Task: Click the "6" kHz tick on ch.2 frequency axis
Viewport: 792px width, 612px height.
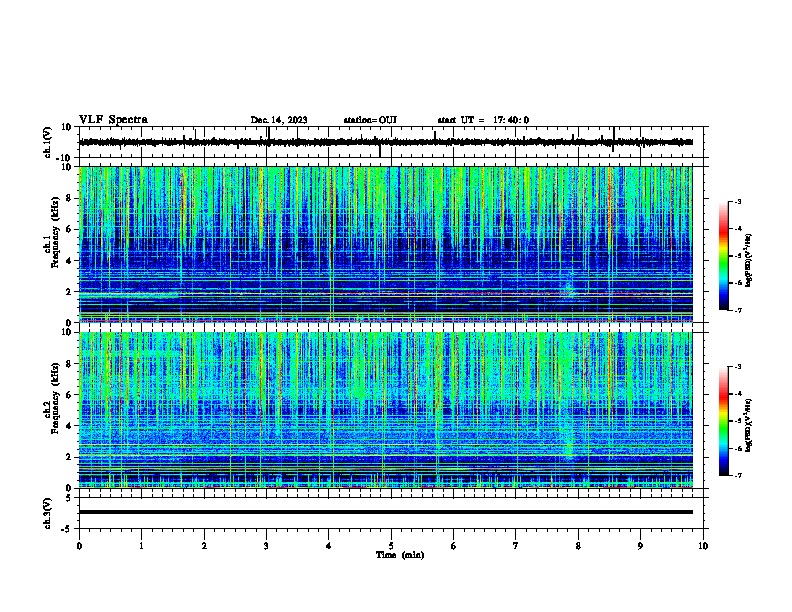Action: pyautogui.click(x=70, y=395)
